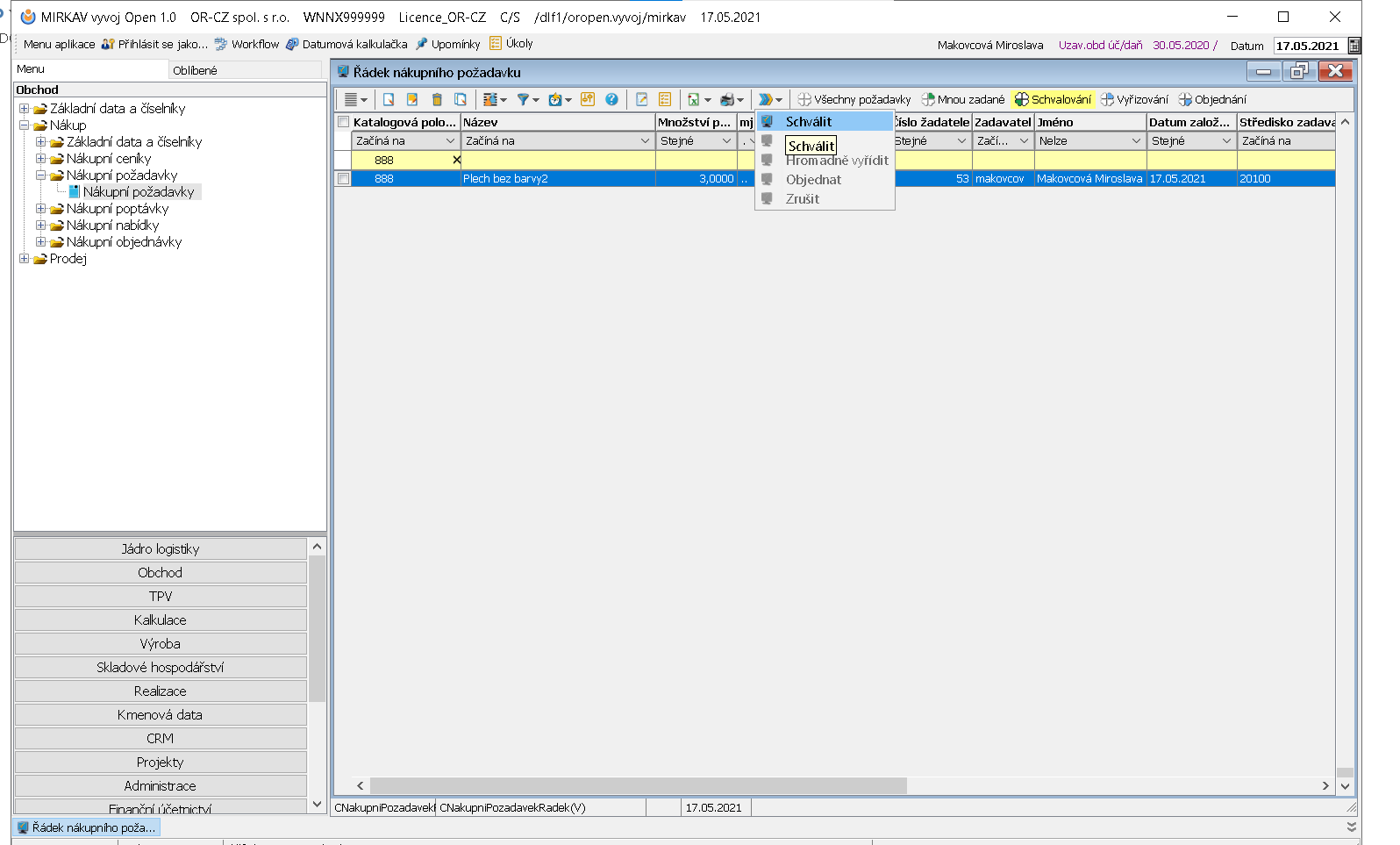The image size is (1400, 845).
Task: Click the Workflow button in top bar
Action: [x=246, y=44]
